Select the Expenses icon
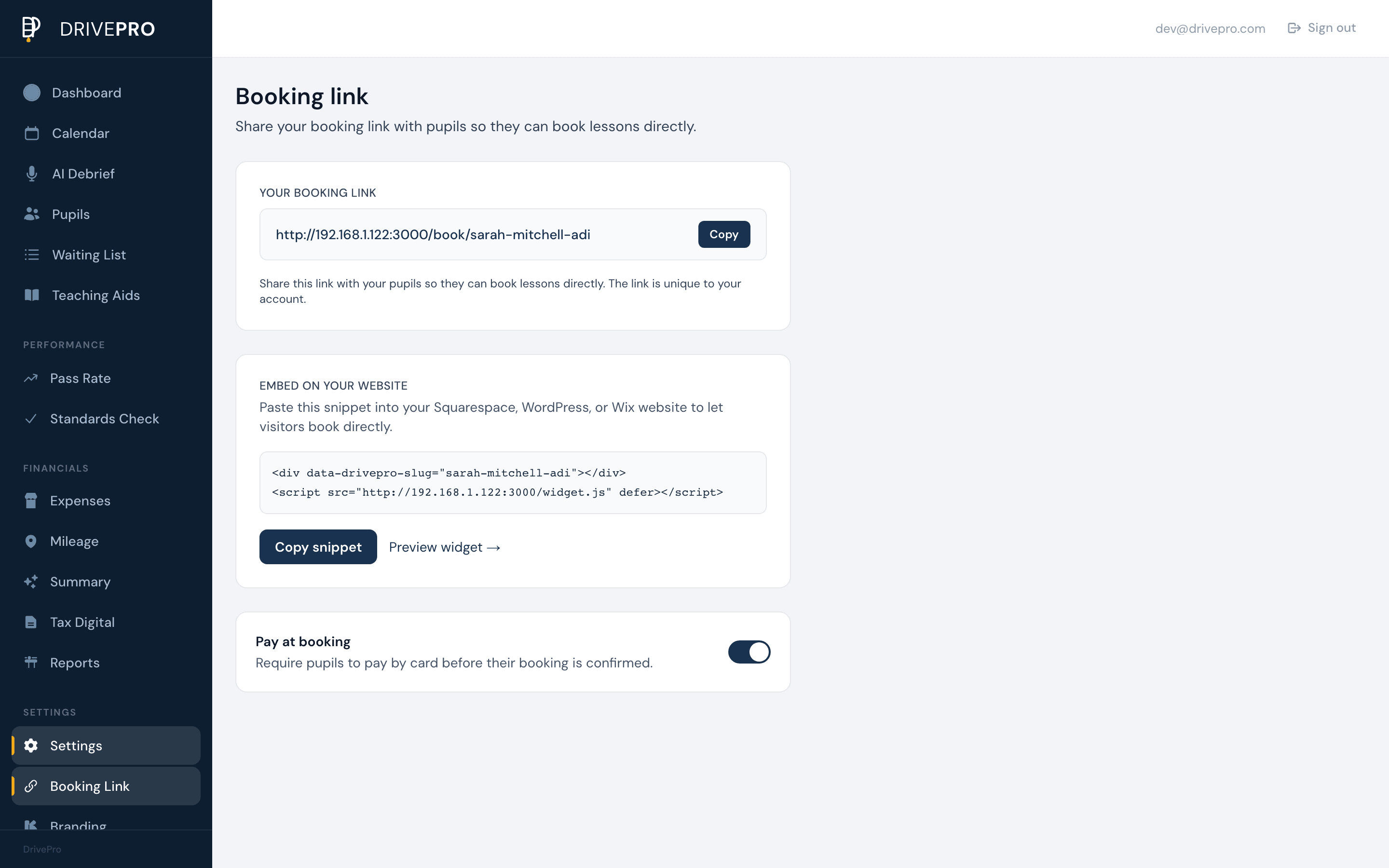 [x=31, y=501]
